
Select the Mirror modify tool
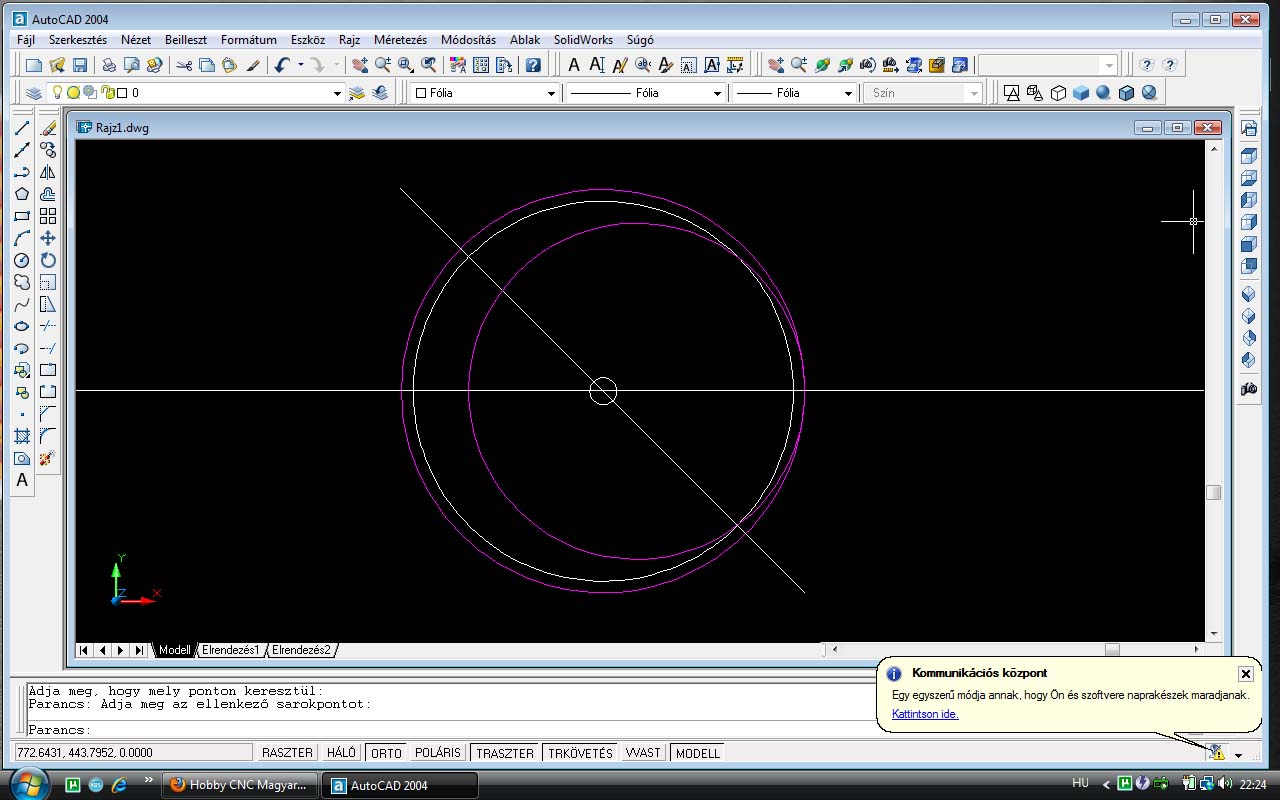point(47,172)
